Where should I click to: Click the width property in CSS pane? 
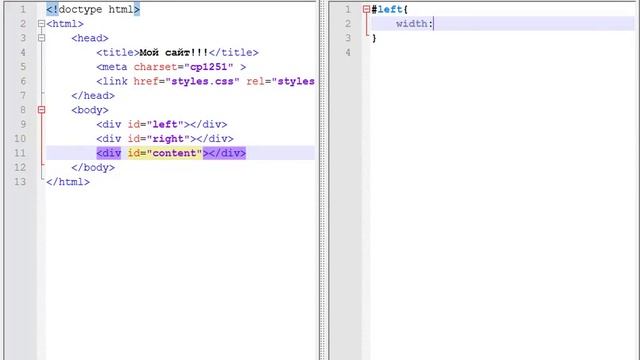(x=411, y=24)
